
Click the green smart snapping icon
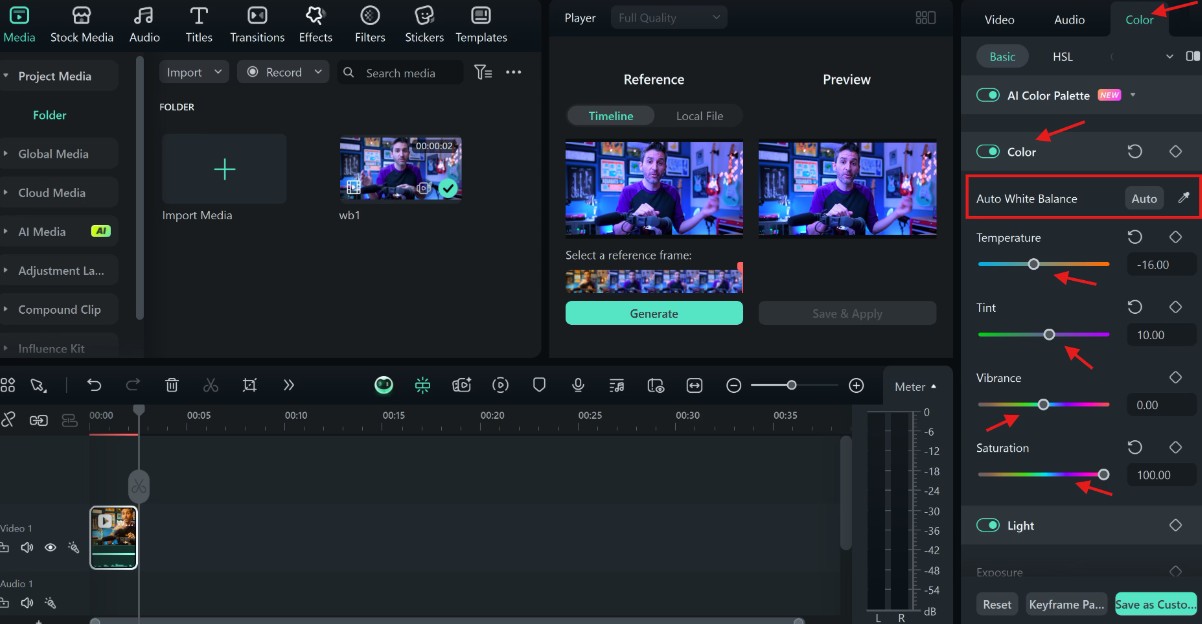pyautogui.click(x=423, y=385)
